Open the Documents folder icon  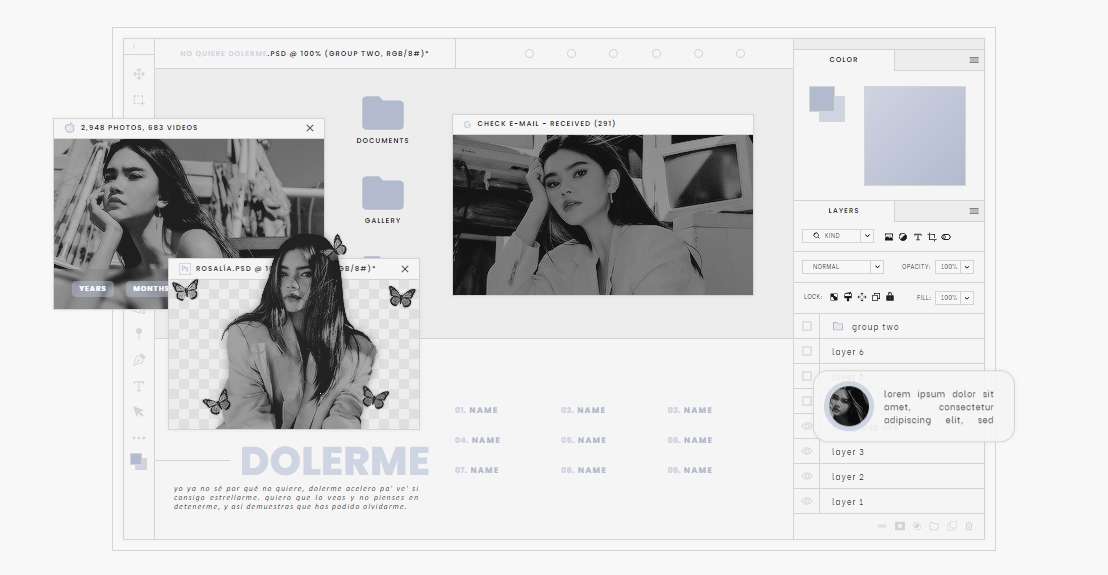[x=382, y=113]
